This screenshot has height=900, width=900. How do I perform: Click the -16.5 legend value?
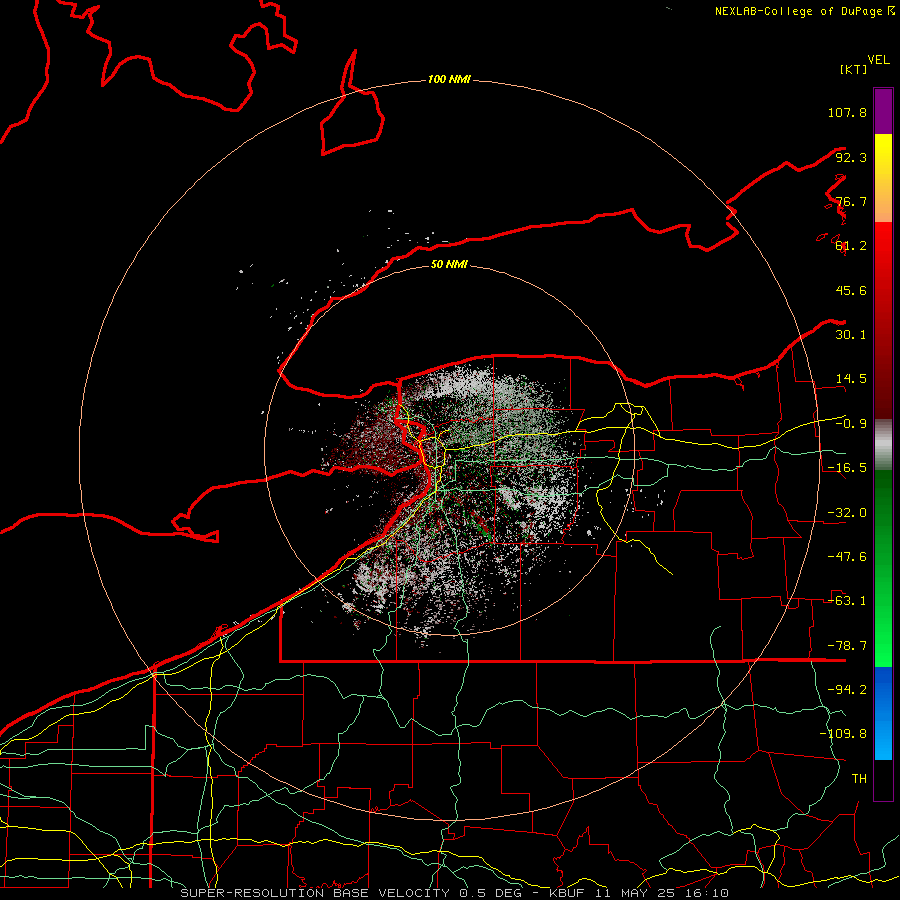[847, 468]
